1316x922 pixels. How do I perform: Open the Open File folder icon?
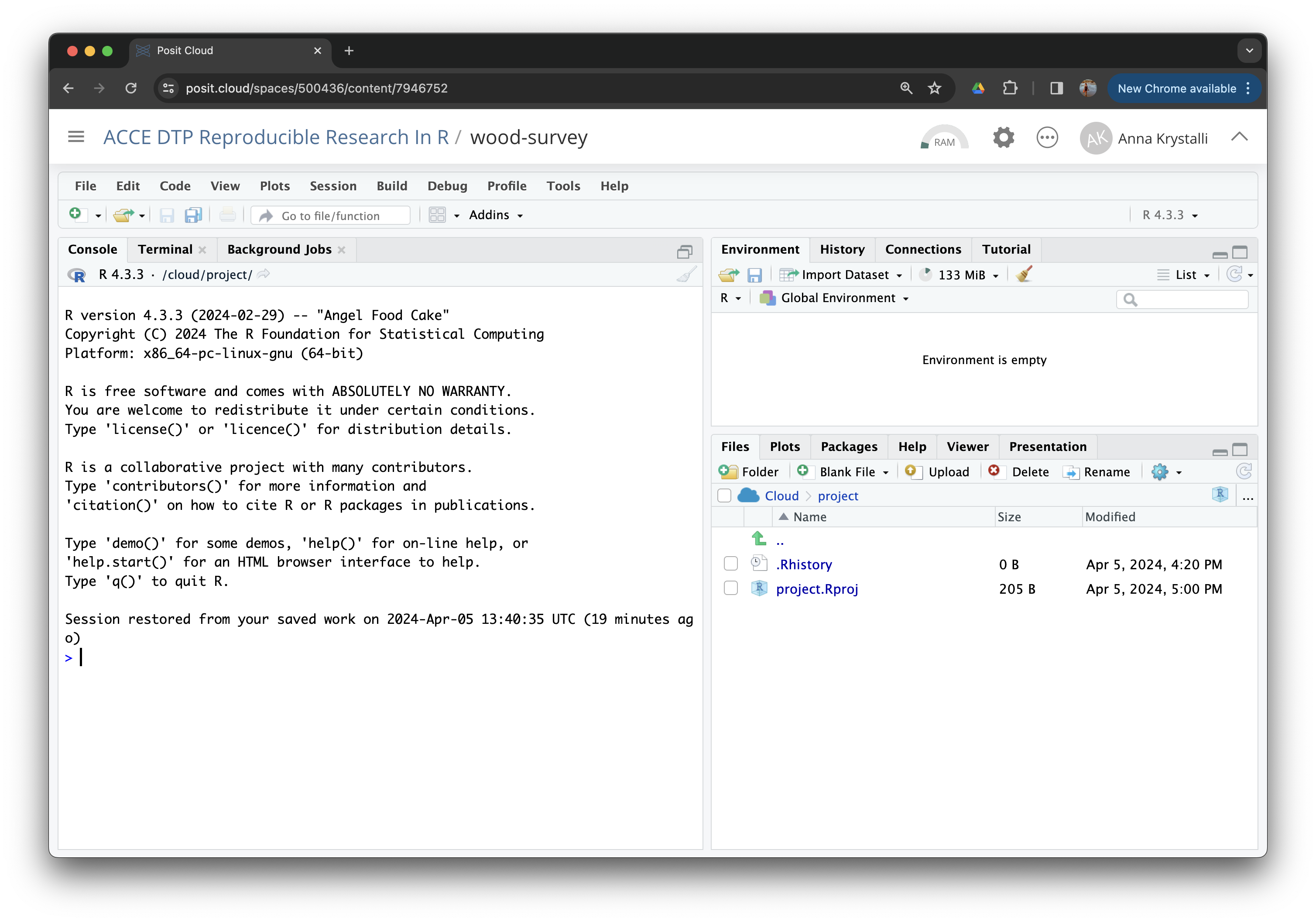[x=123, y=215]
